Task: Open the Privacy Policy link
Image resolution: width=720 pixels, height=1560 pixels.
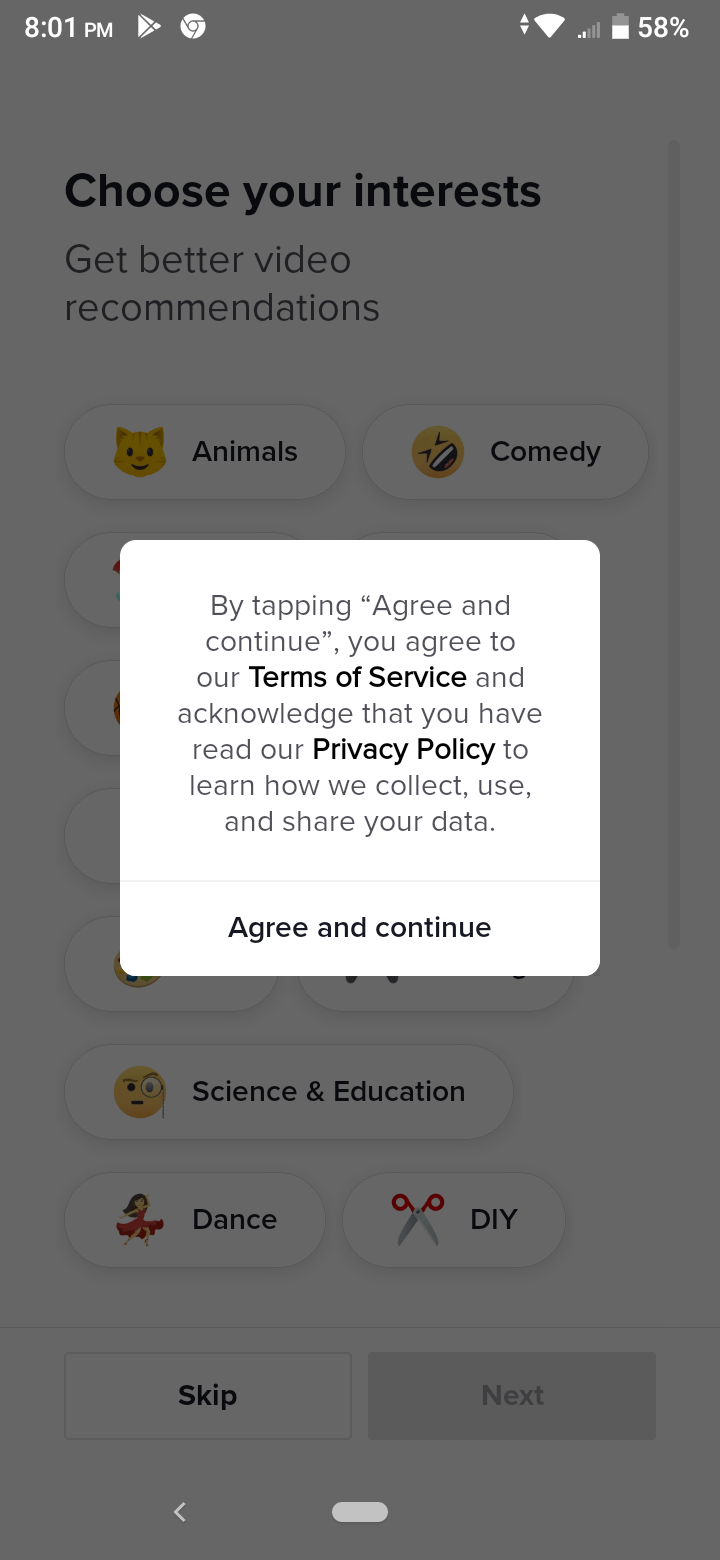Action: coord(404,749)
